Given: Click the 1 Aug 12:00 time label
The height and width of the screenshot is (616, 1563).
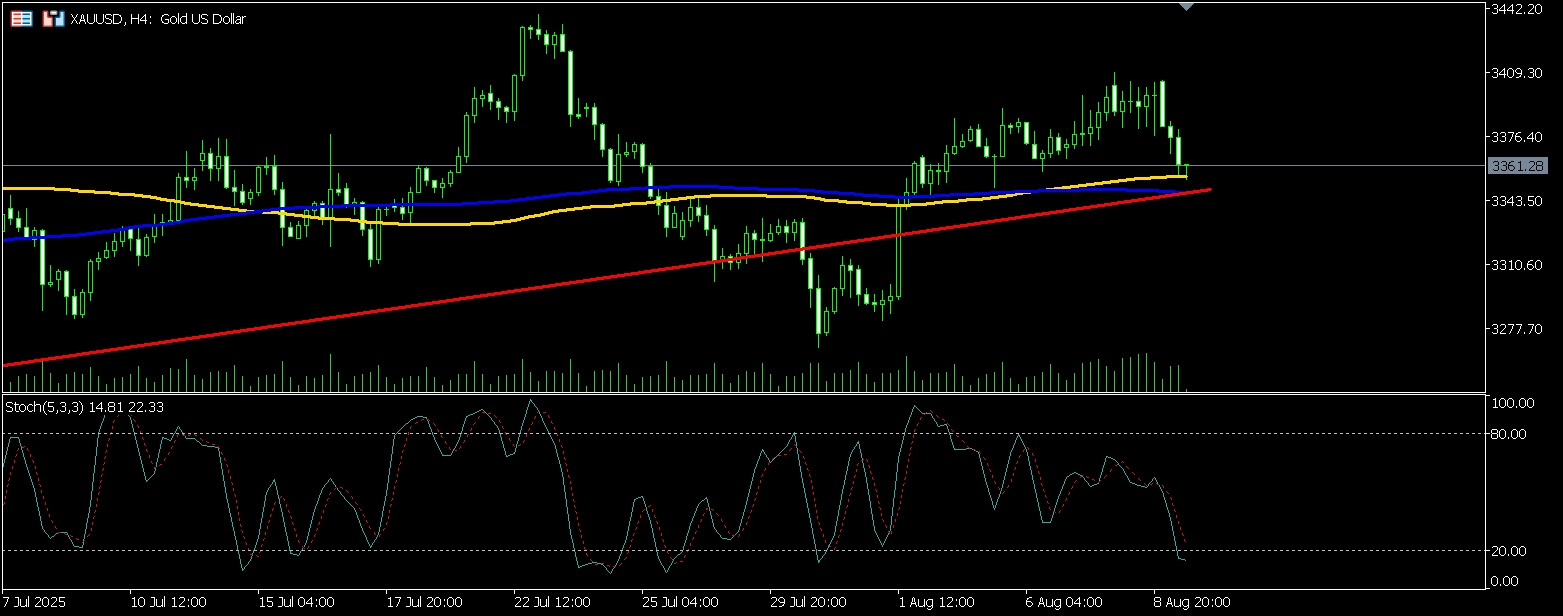Looking at the screenshot, I should (936, 603).
